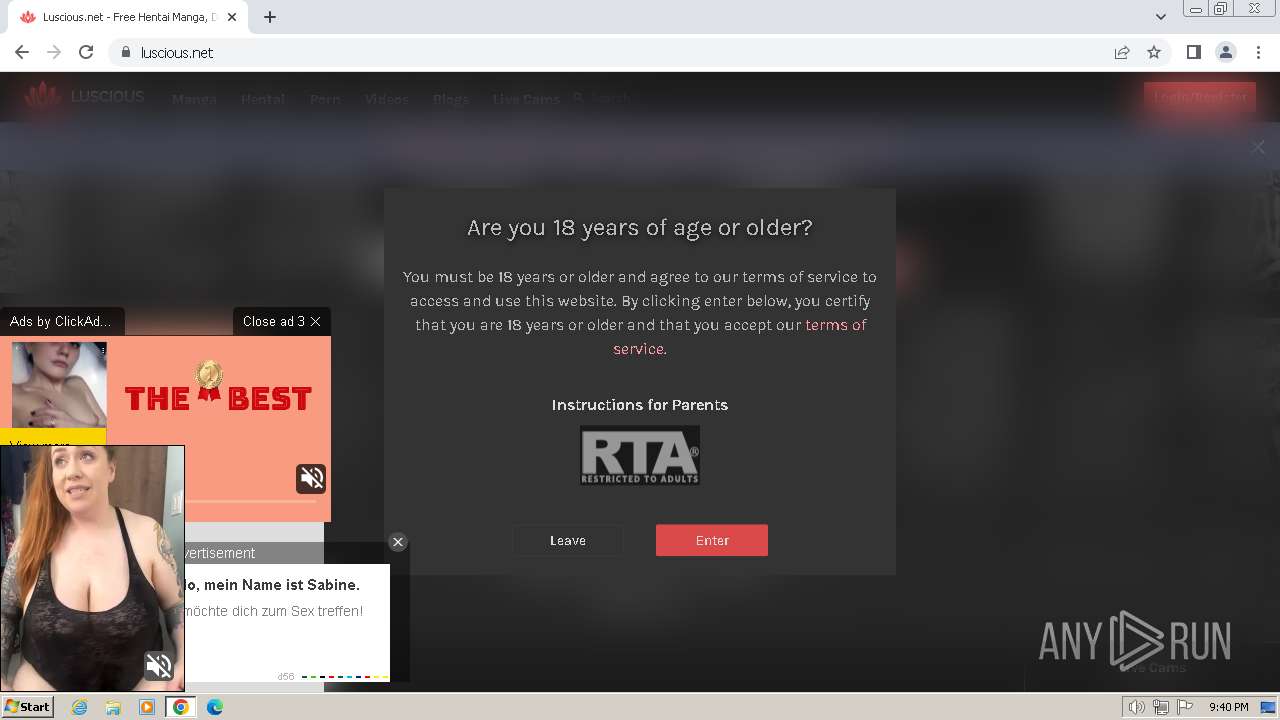Image resolution: width=1280 pixels, height=720 pixels.
Task: Click the RTA Restricted to Adults badge
Action: click(640, 456)
